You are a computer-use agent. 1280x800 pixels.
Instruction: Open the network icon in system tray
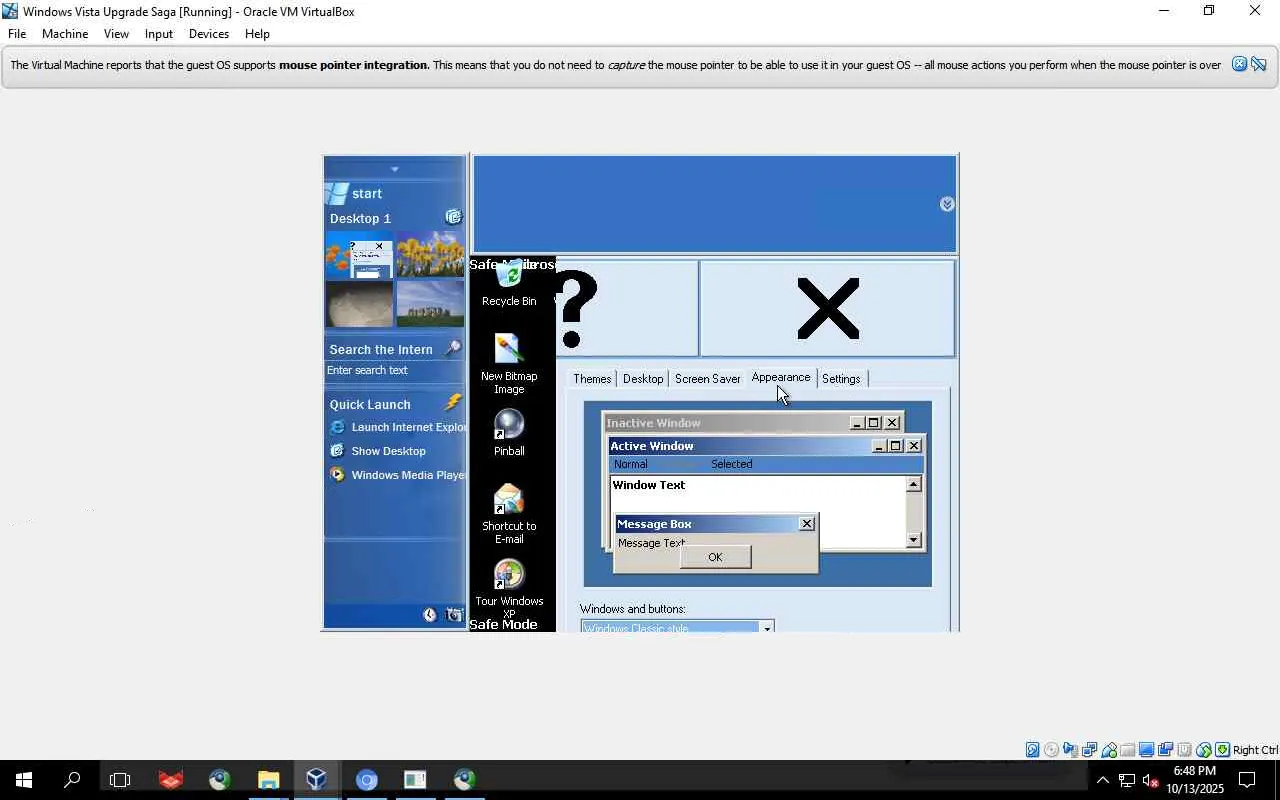(x=1127, y=780)
